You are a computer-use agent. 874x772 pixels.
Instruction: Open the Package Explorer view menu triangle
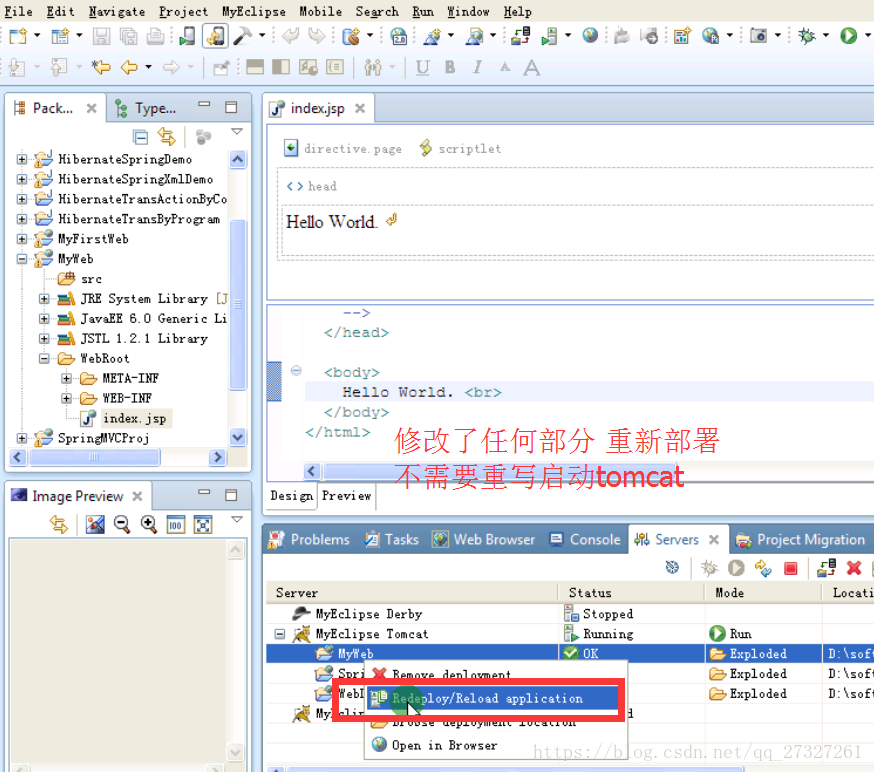point(237,132)
